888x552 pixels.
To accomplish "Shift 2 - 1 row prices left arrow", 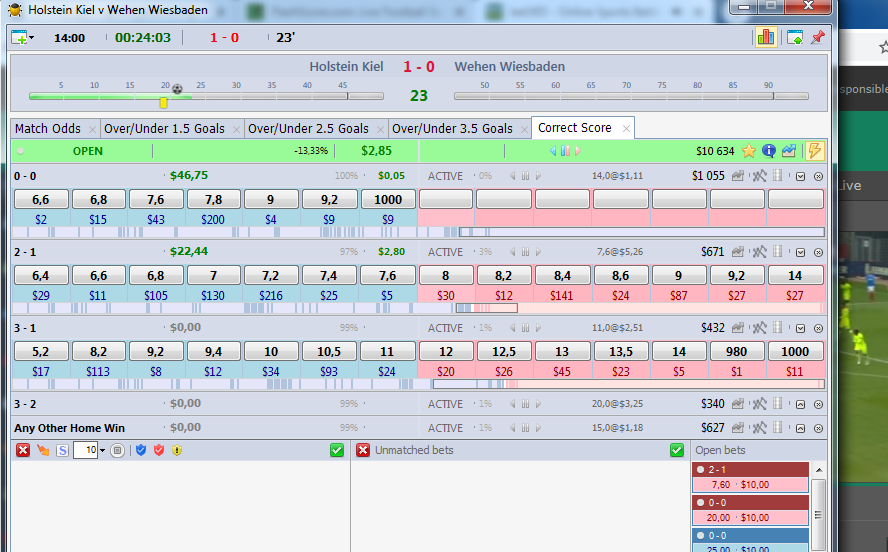I will [513, 252].
